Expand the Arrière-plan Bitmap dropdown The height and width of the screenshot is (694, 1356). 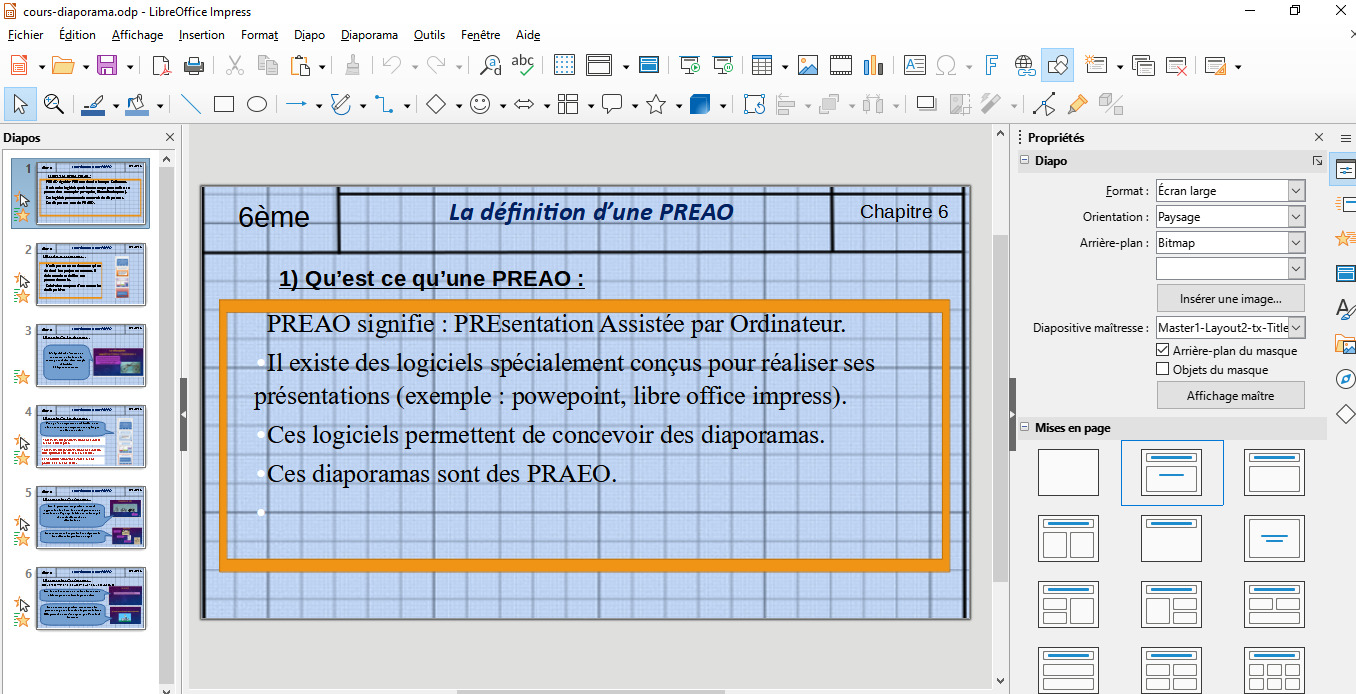tap(1296, 243)
